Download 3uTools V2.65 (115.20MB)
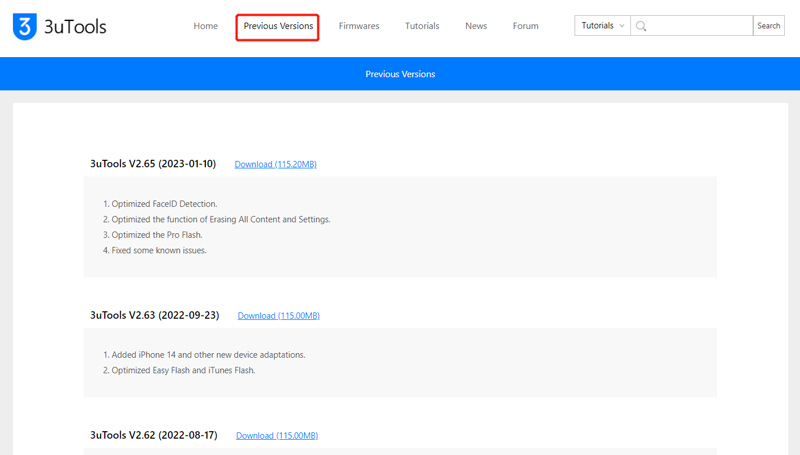 click(x=276, y=164)
